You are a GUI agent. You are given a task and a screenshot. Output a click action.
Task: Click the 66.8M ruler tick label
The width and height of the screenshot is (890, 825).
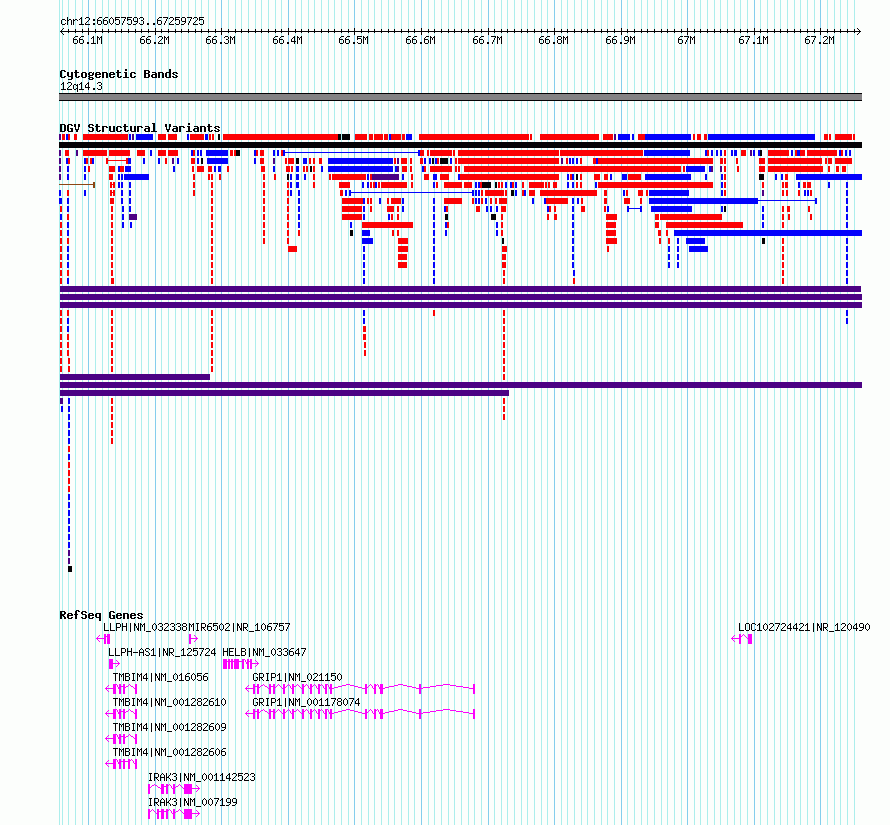[553, 40]
